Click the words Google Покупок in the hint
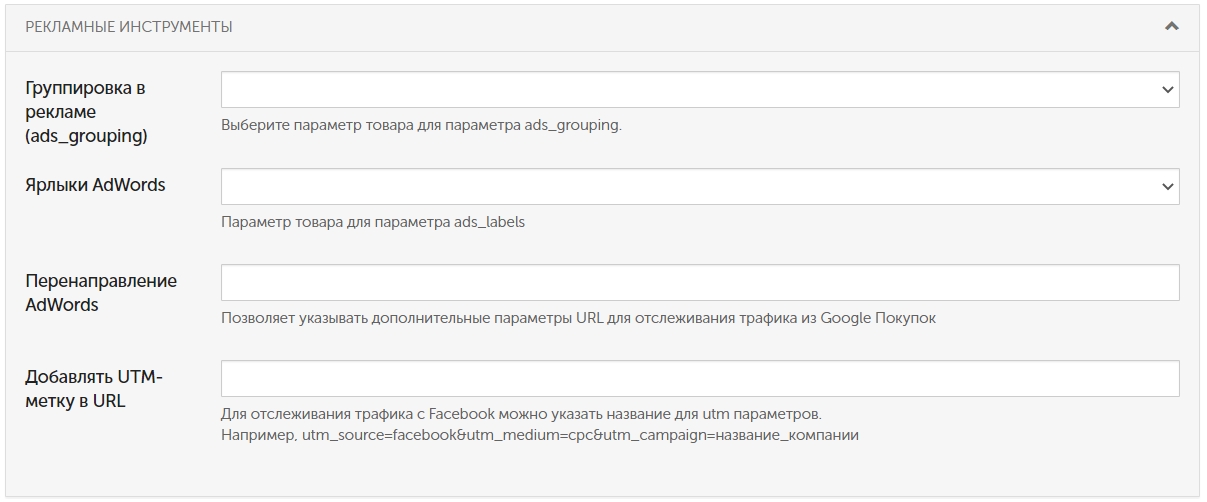1207x502 pixels. tap(878, 318)
